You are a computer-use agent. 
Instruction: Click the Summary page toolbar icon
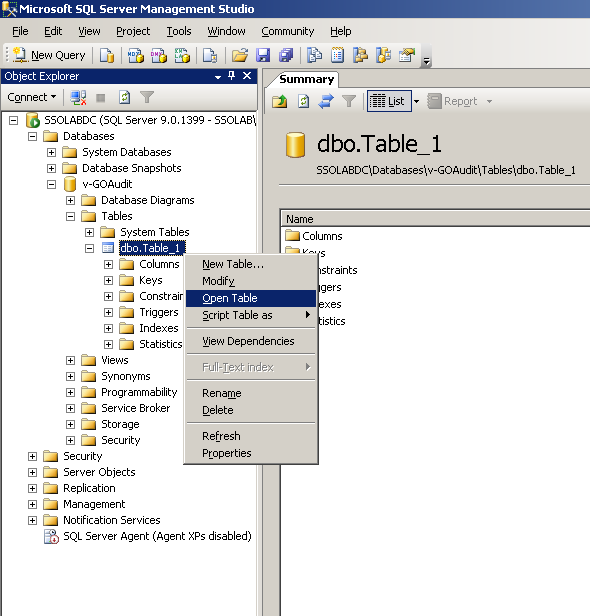(x=337, y=55)
